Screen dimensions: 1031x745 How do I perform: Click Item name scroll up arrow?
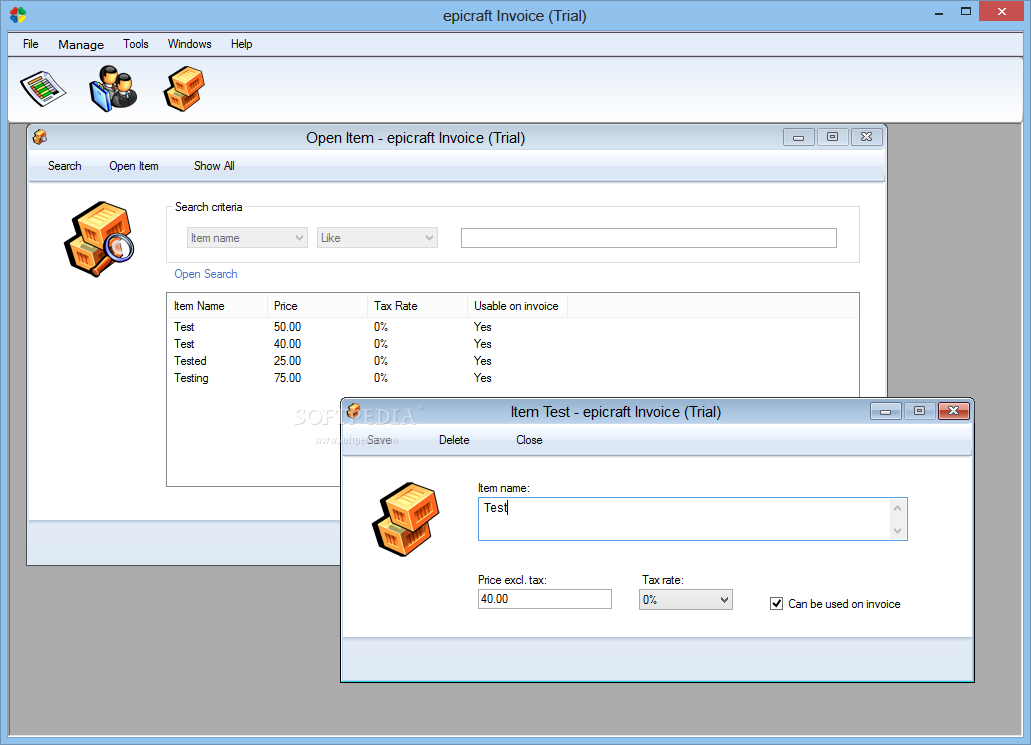coord(898,508)
